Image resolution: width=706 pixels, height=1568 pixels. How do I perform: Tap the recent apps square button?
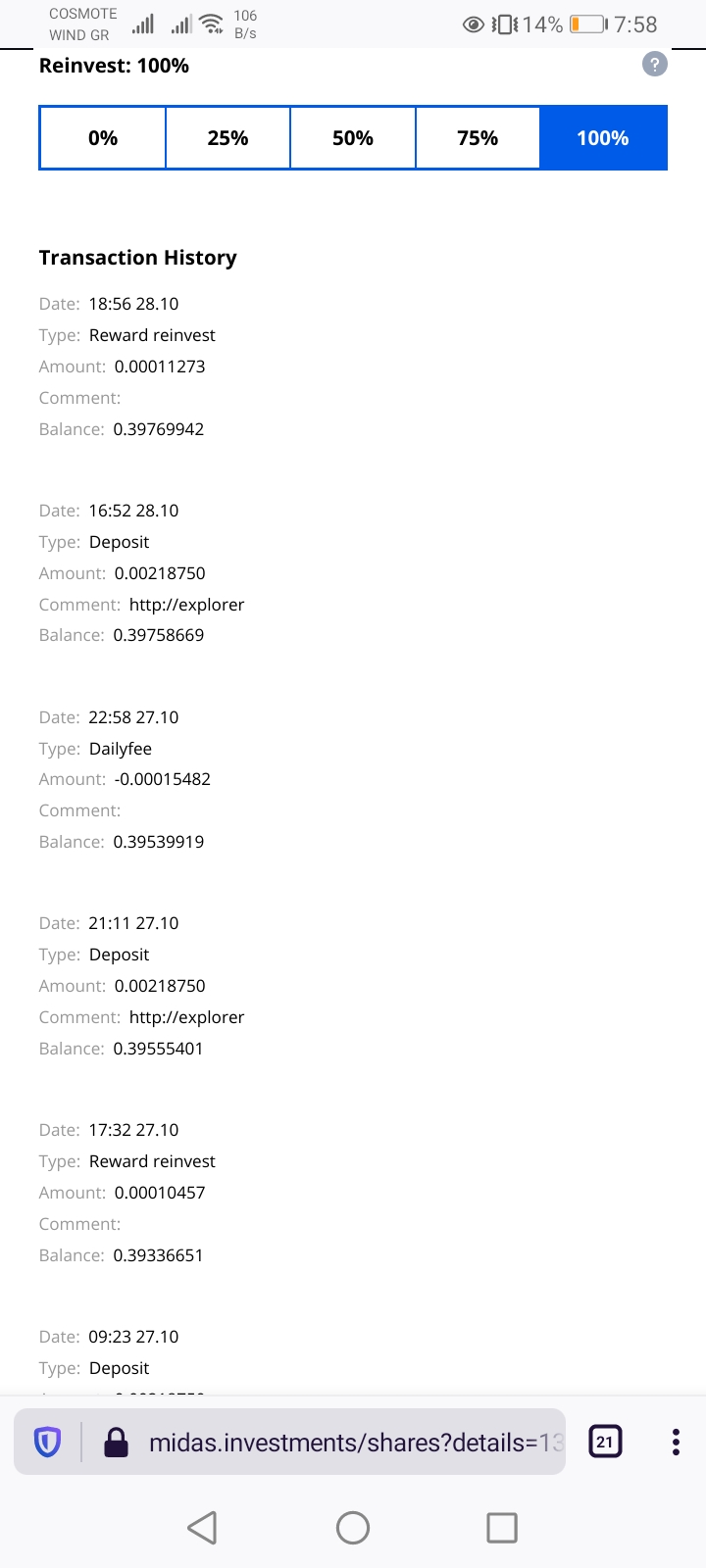coord(502,1527)
